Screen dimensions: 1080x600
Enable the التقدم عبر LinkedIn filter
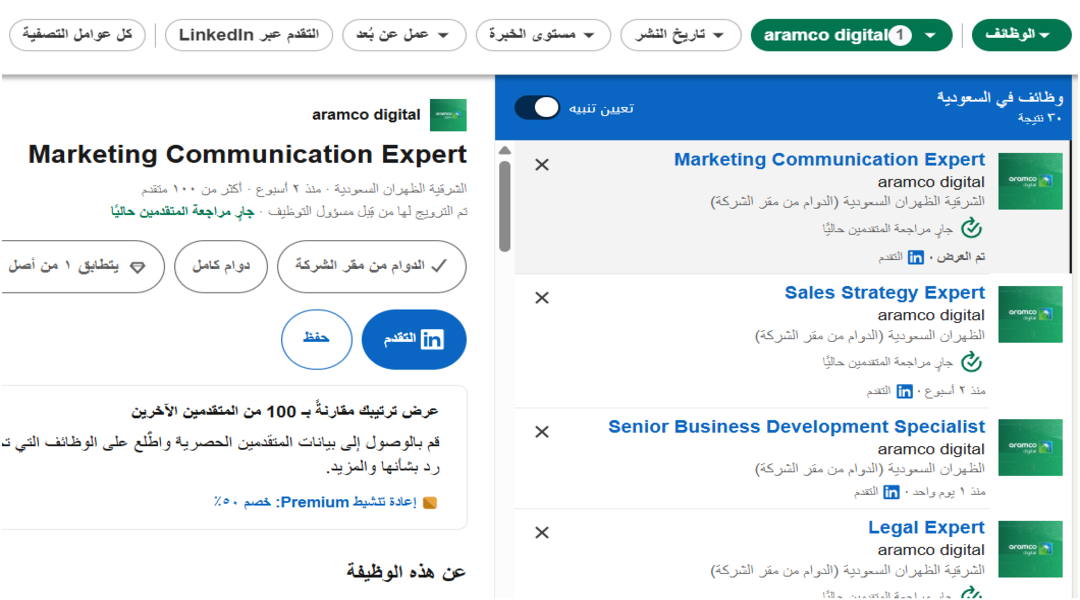248,35
